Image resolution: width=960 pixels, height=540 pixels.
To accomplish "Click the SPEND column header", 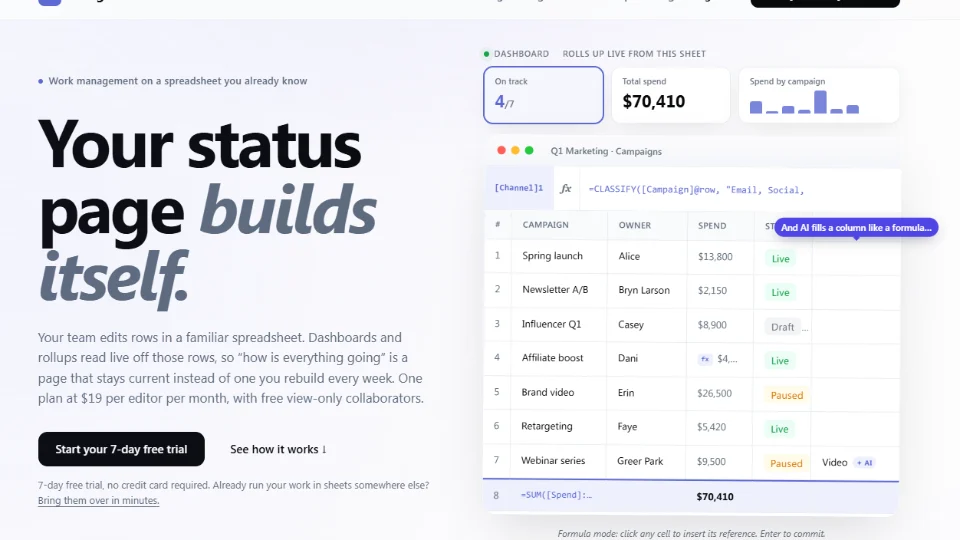I will (712, 225).
